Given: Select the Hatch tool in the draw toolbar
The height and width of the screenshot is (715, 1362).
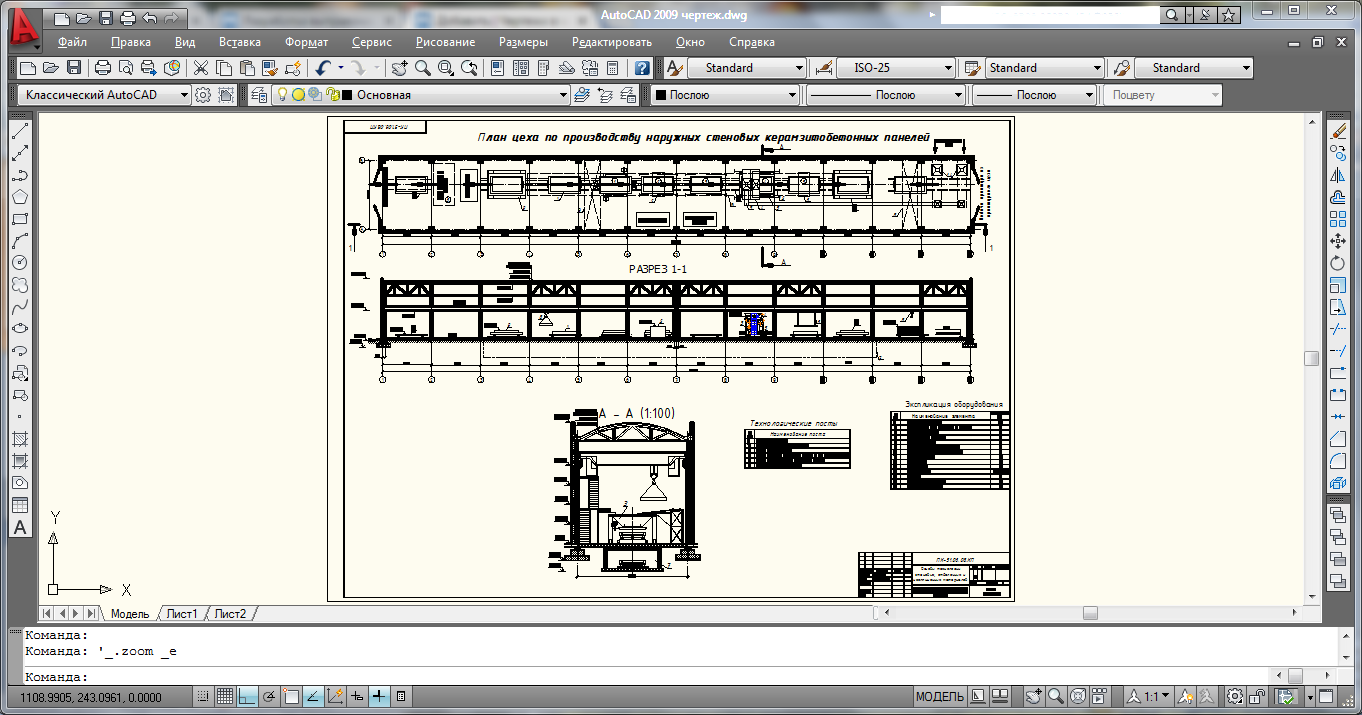Looking at the screenshot, I should 19,439.
